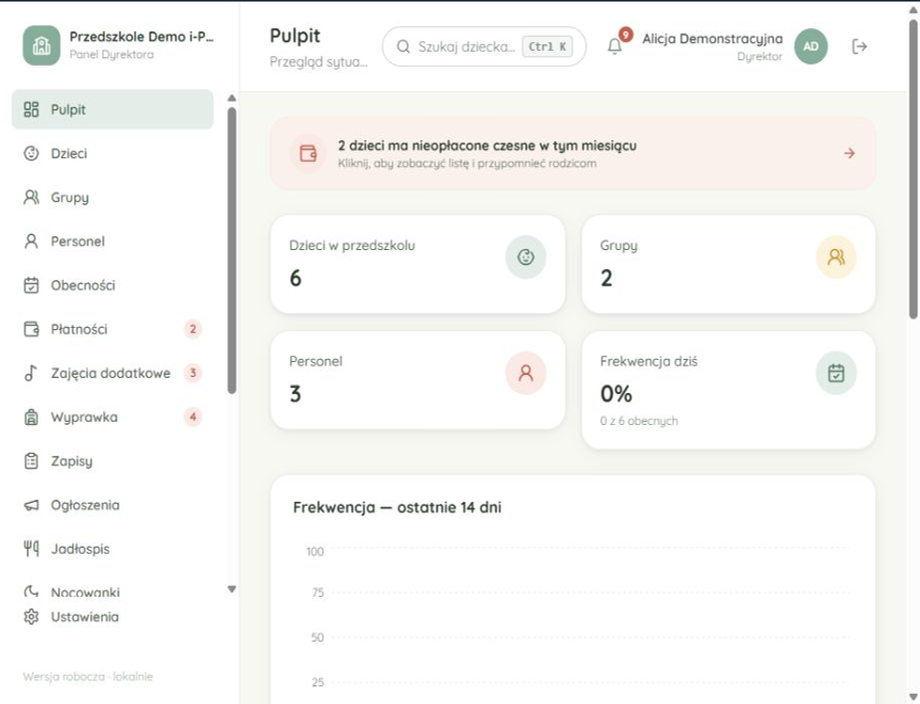The height and width of the screenshot is (704, 920).
Task: View the Jadłospis meal menu
Action: [x=113, y=549]
